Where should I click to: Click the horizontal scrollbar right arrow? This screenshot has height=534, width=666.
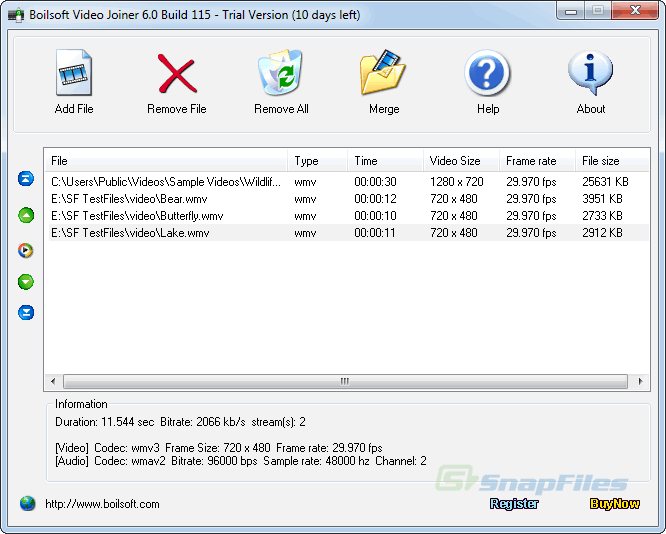(x=640, y=381)
